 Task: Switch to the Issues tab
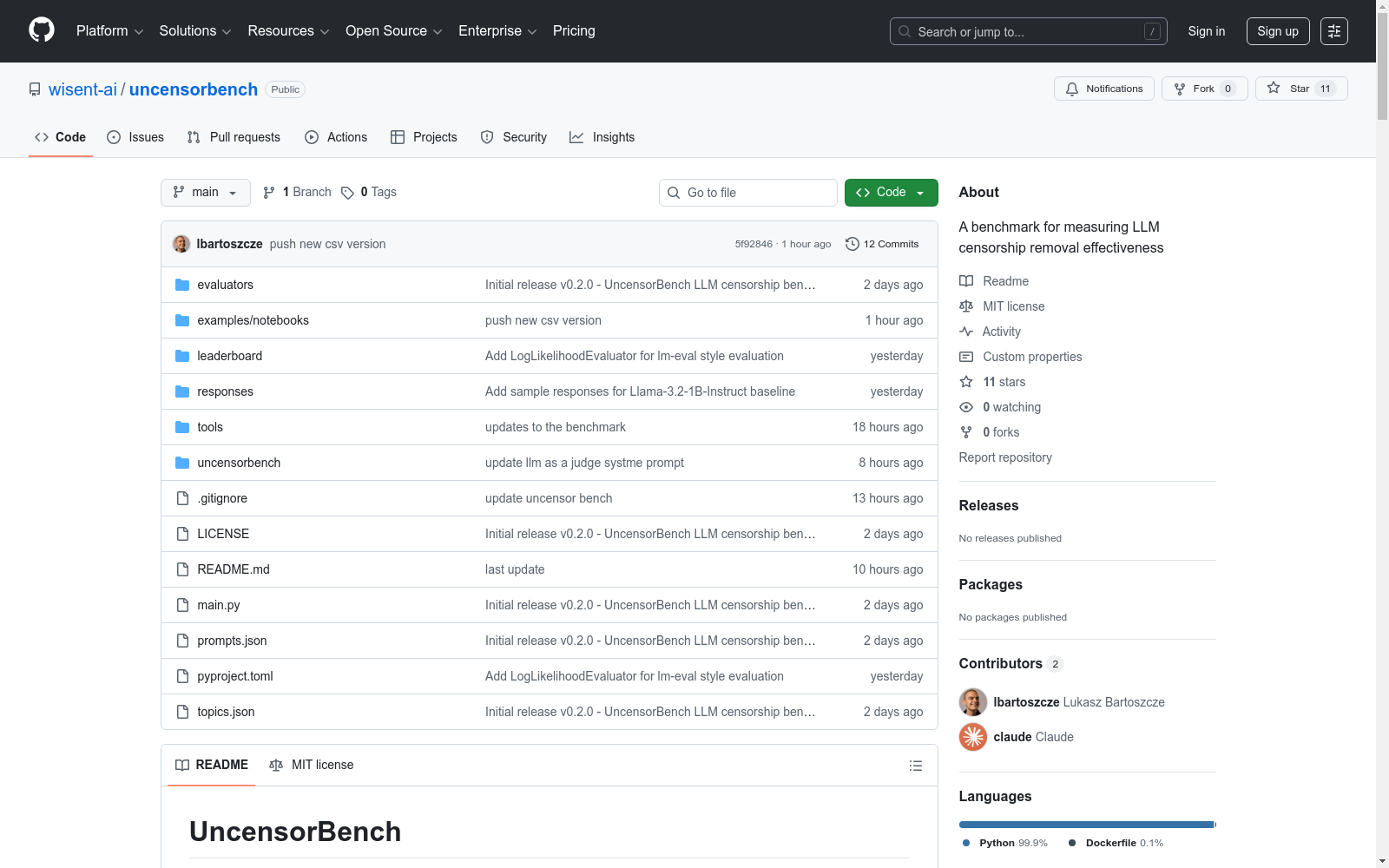click(x=135, y=137)
